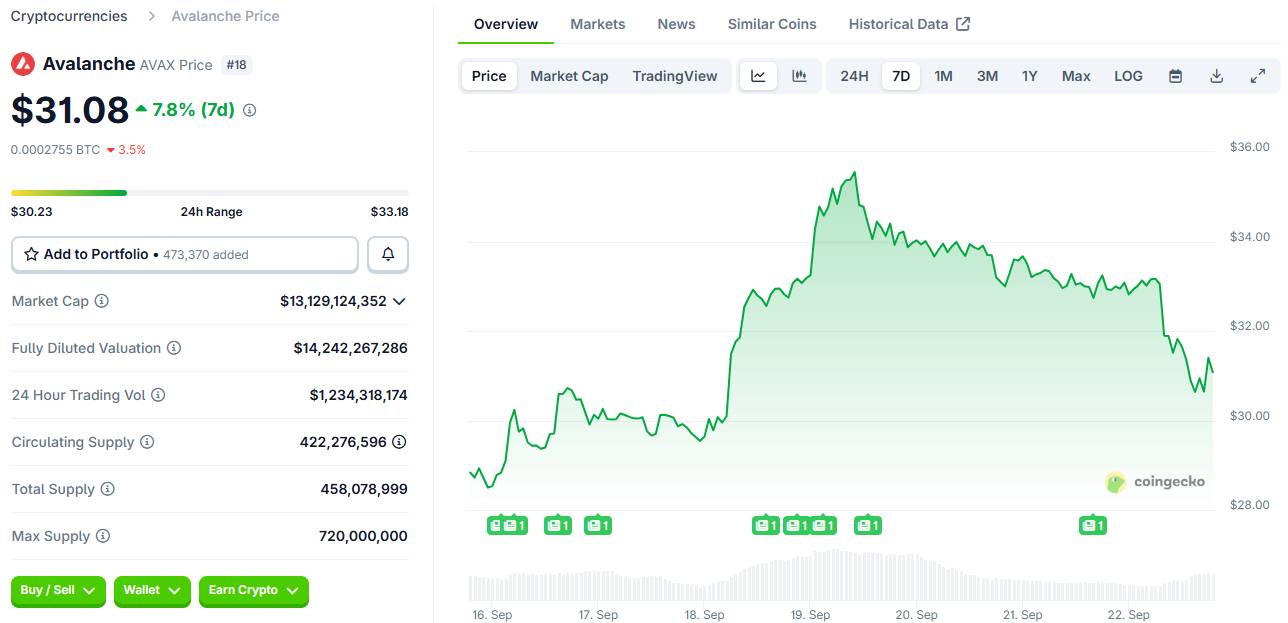Click the info icon beside 7.8% (7d)
This screenshot has width=1288, height=623.
[250, 110]
